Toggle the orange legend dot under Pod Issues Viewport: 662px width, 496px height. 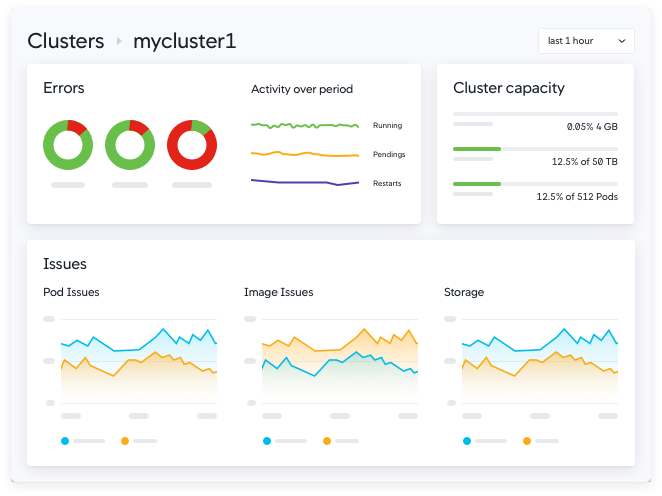click(x=125, y=441)
